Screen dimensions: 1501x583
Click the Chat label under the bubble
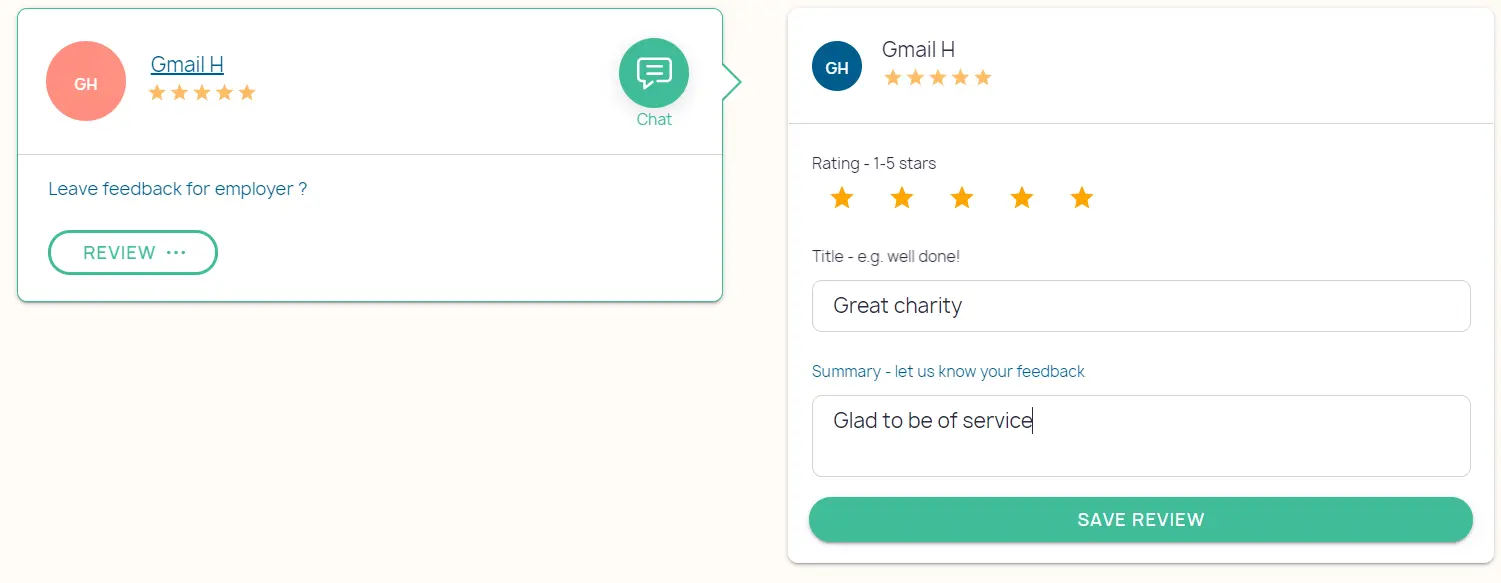654,120
